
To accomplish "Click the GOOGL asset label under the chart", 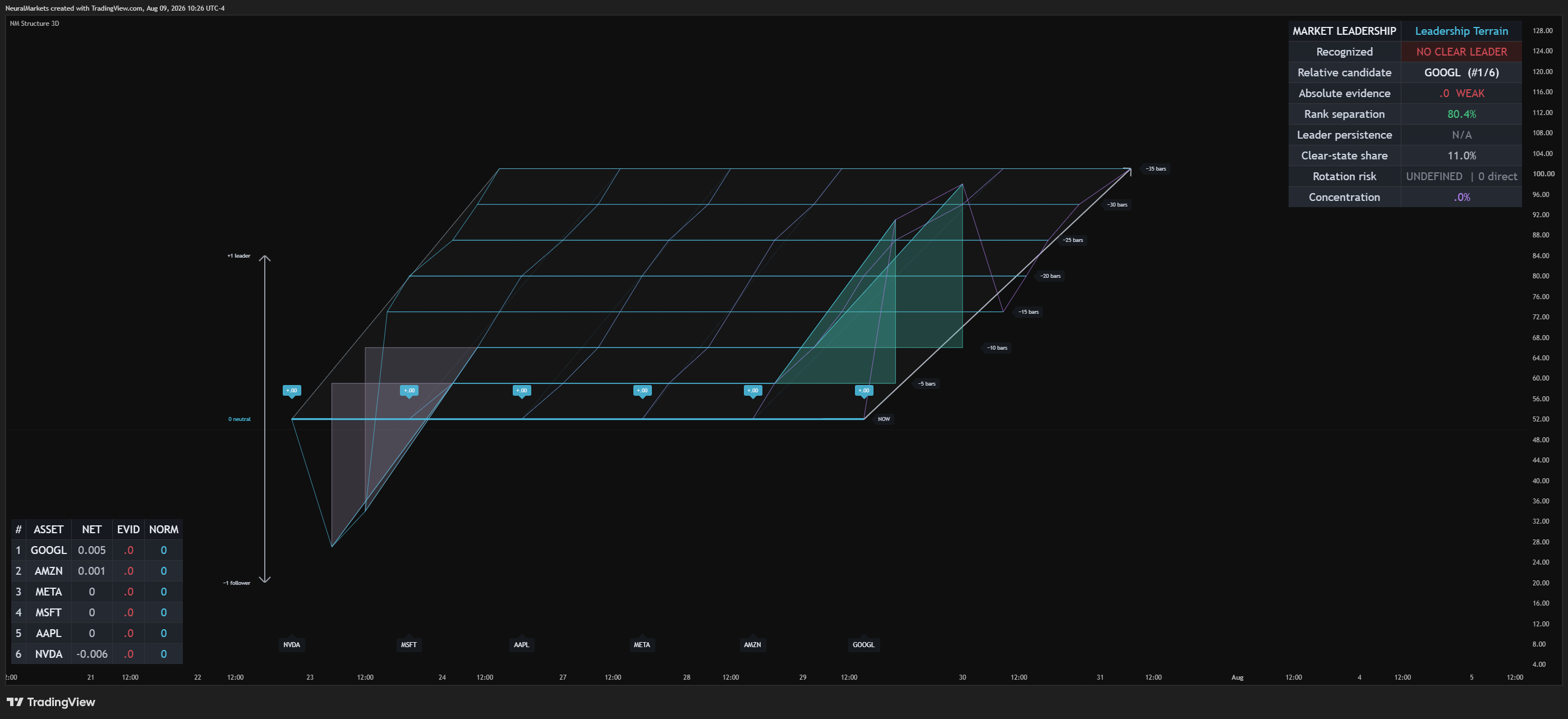I will tap(863, 644).
